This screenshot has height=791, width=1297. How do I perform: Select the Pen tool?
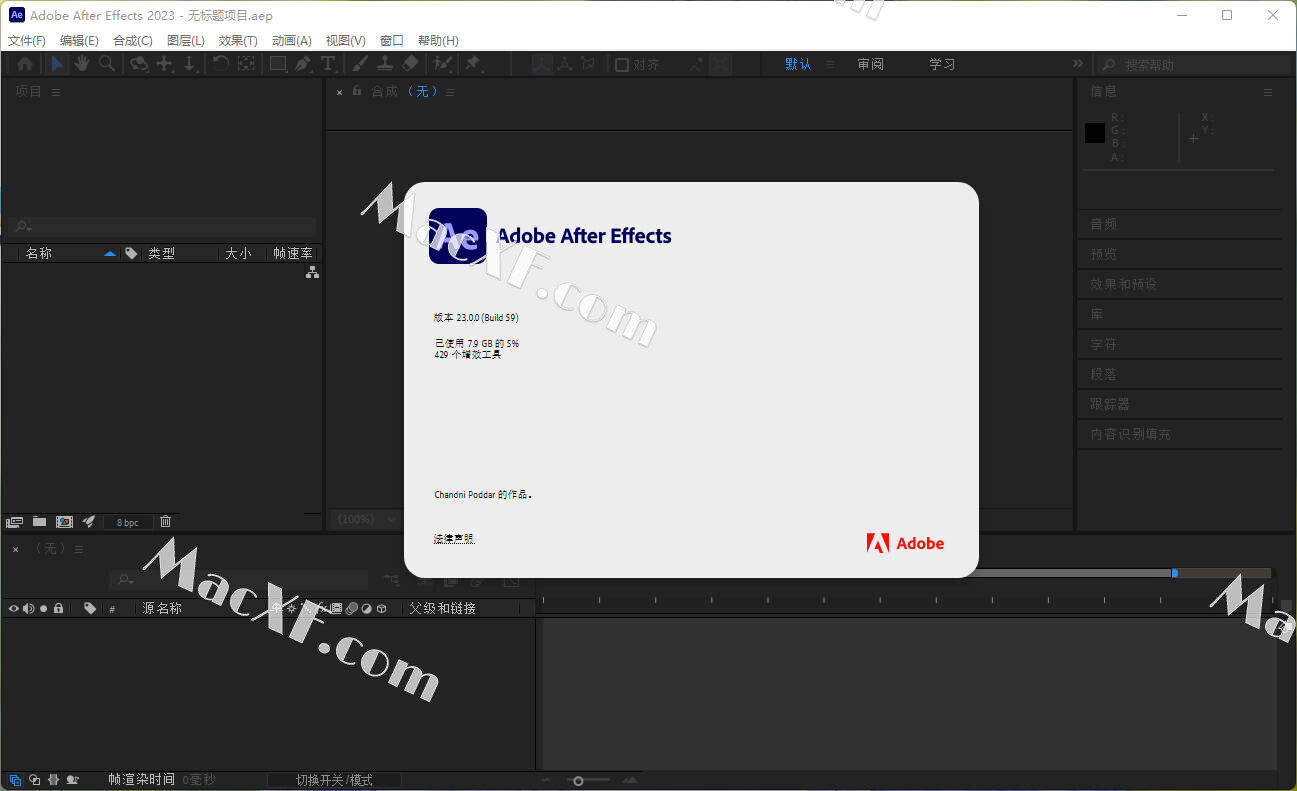[303, 64]
